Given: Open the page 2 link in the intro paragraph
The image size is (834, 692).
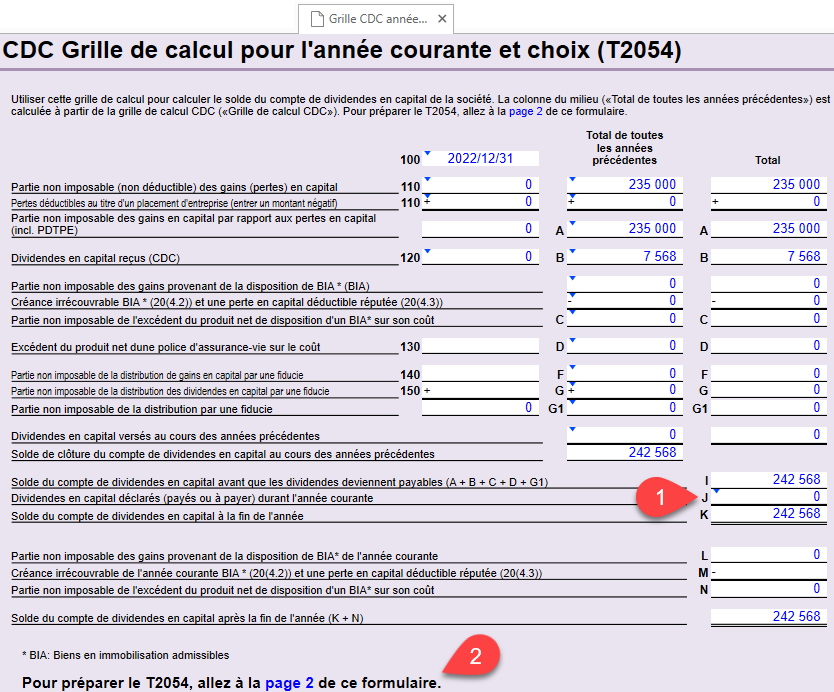Looking at the screenshot, I should pos(526,112).
